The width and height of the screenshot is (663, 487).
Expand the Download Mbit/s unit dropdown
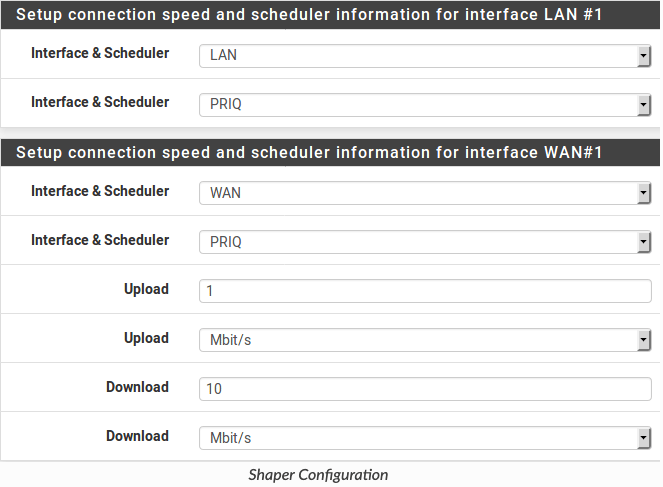coord(425,438)
